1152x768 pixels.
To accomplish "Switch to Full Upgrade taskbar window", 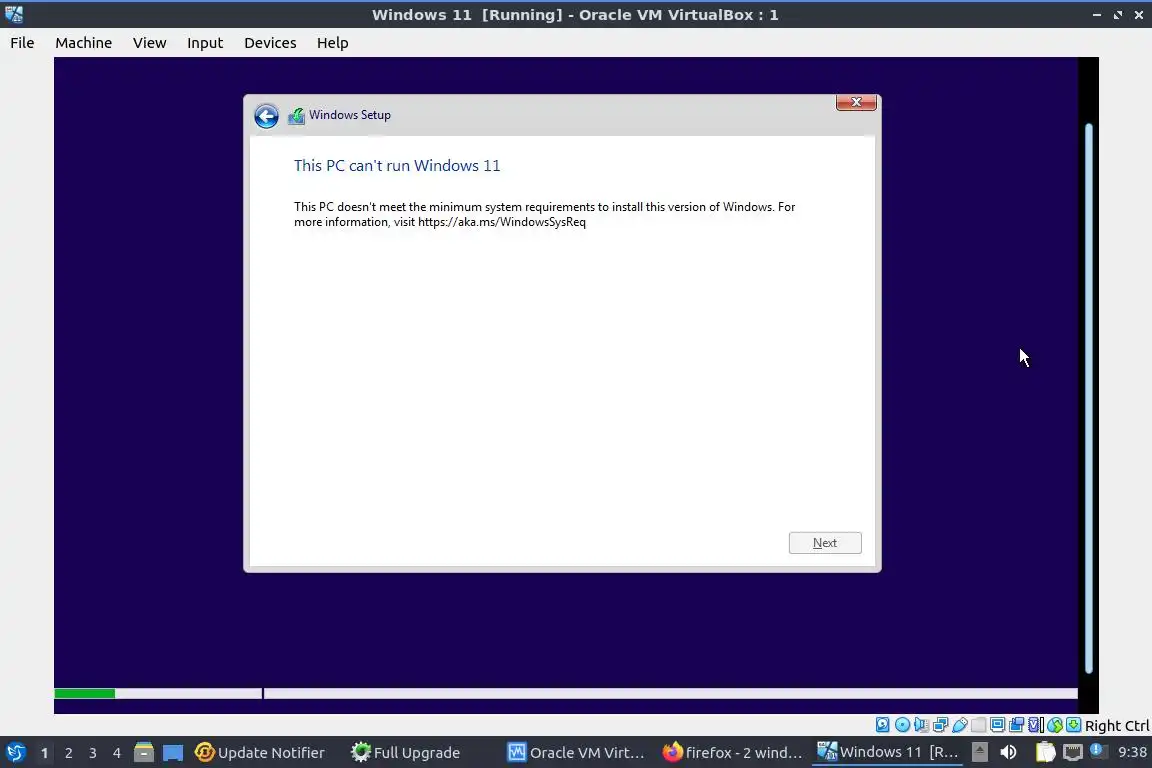I will 406,752.
